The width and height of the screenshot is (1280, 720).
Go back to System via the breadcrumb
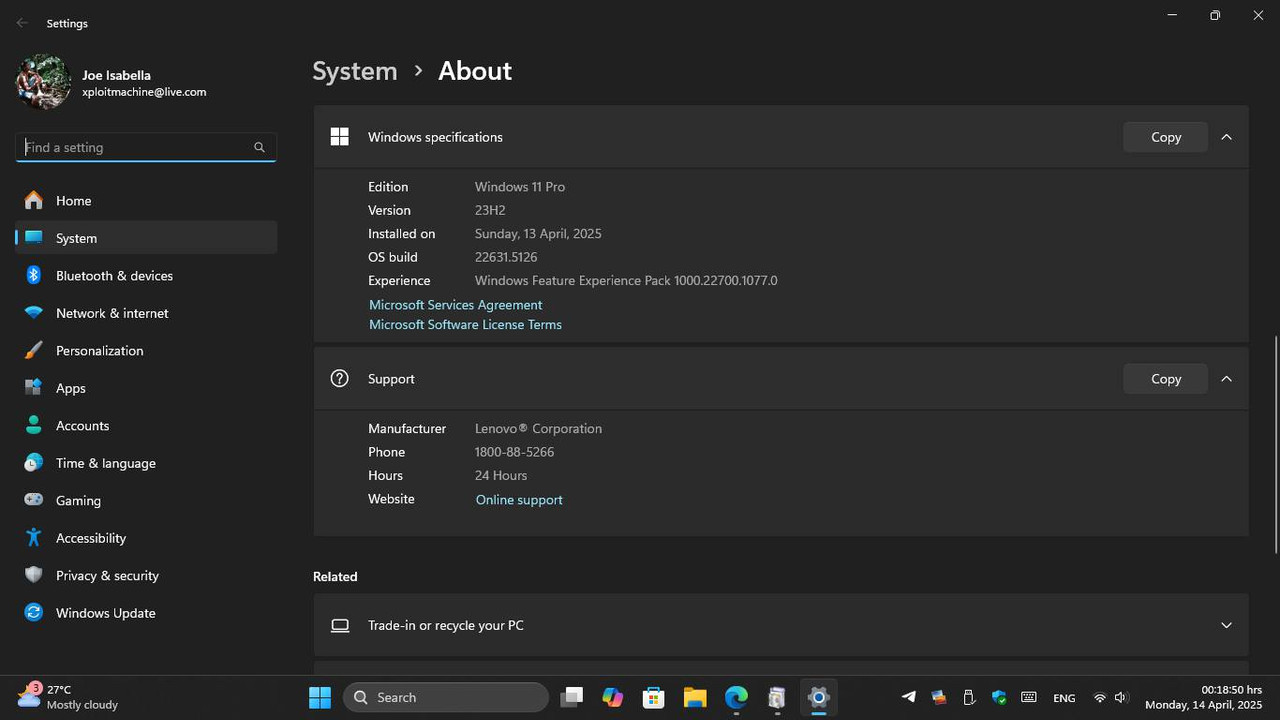pos(354,70)
